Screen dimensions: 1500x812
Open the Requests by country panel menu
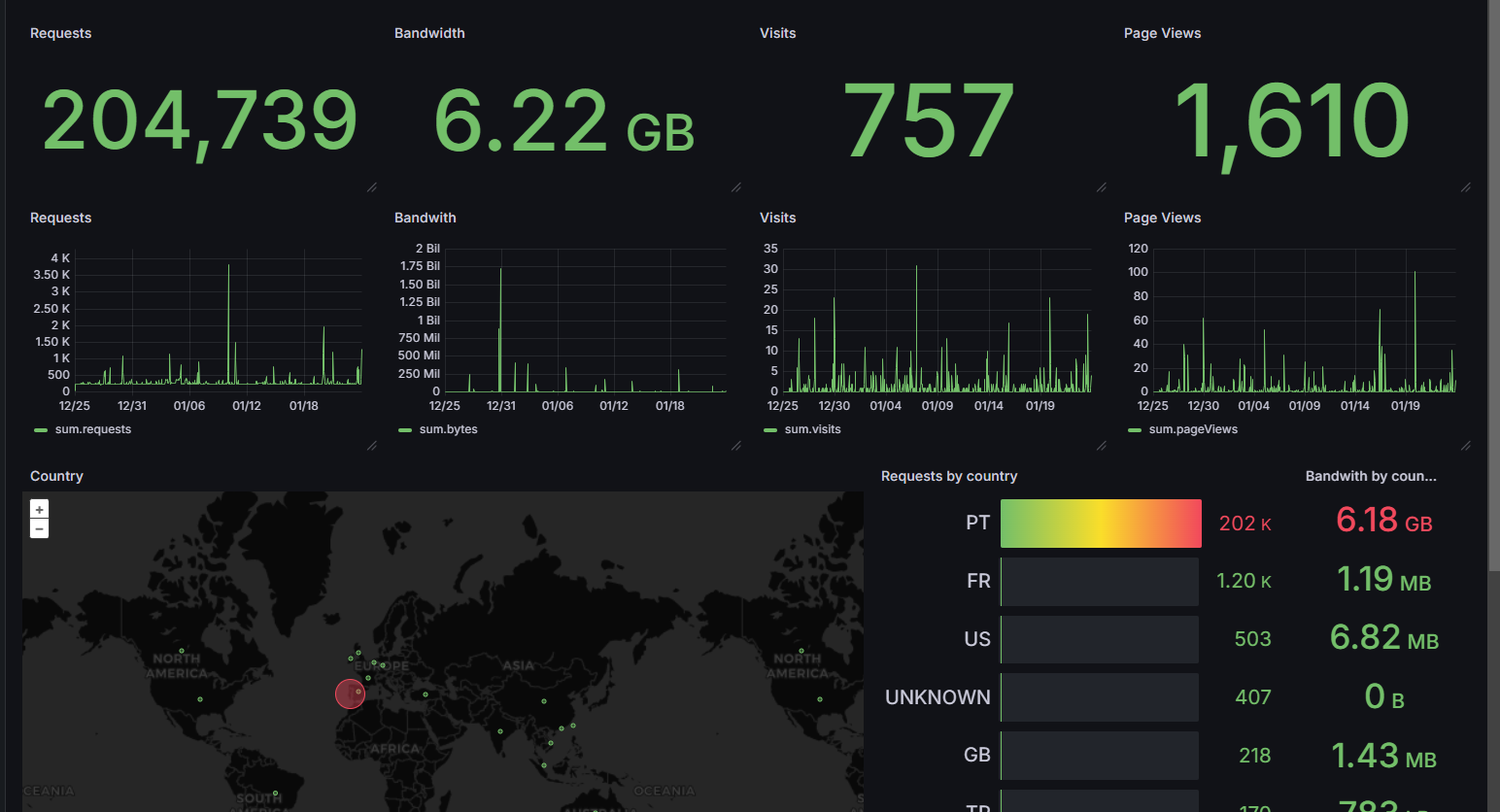[x=949, y=476]
